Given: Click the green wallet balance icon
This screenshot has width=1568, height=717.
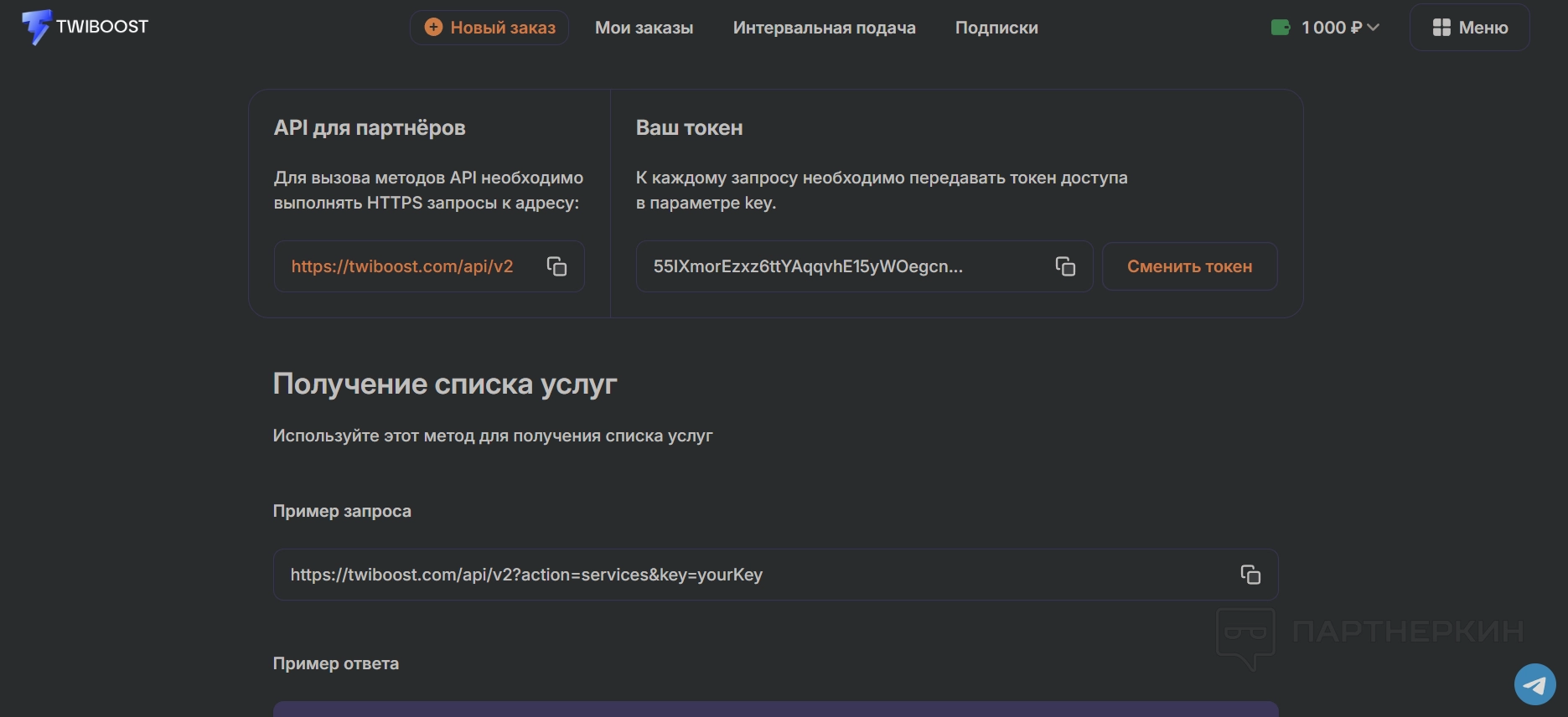Looking at the screenshot, I should point(1281,28).
